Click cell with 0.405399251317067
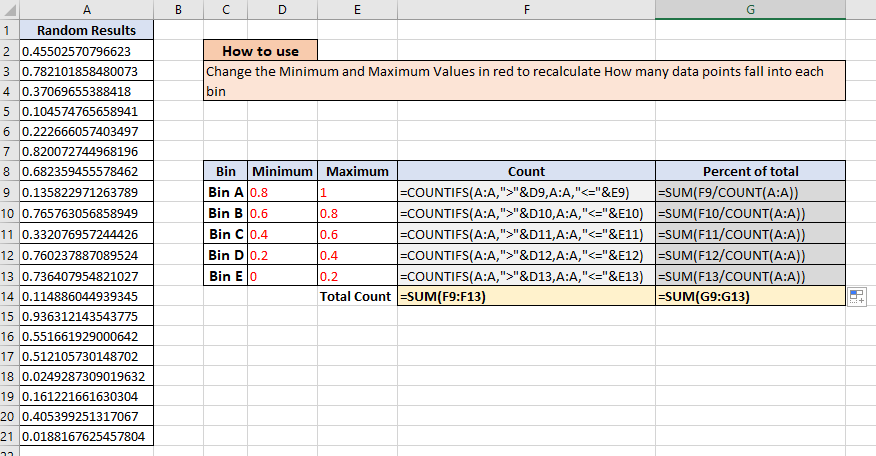Screen dimensions: 876x456 coord(87,416)
